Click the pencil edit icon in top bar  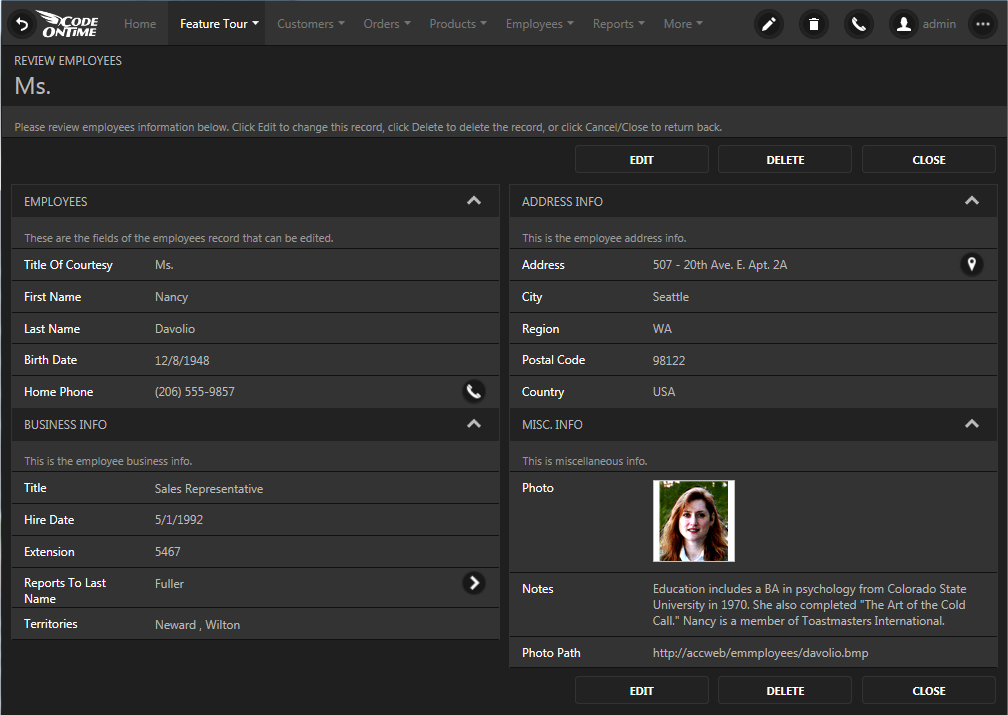click(768, 24)
